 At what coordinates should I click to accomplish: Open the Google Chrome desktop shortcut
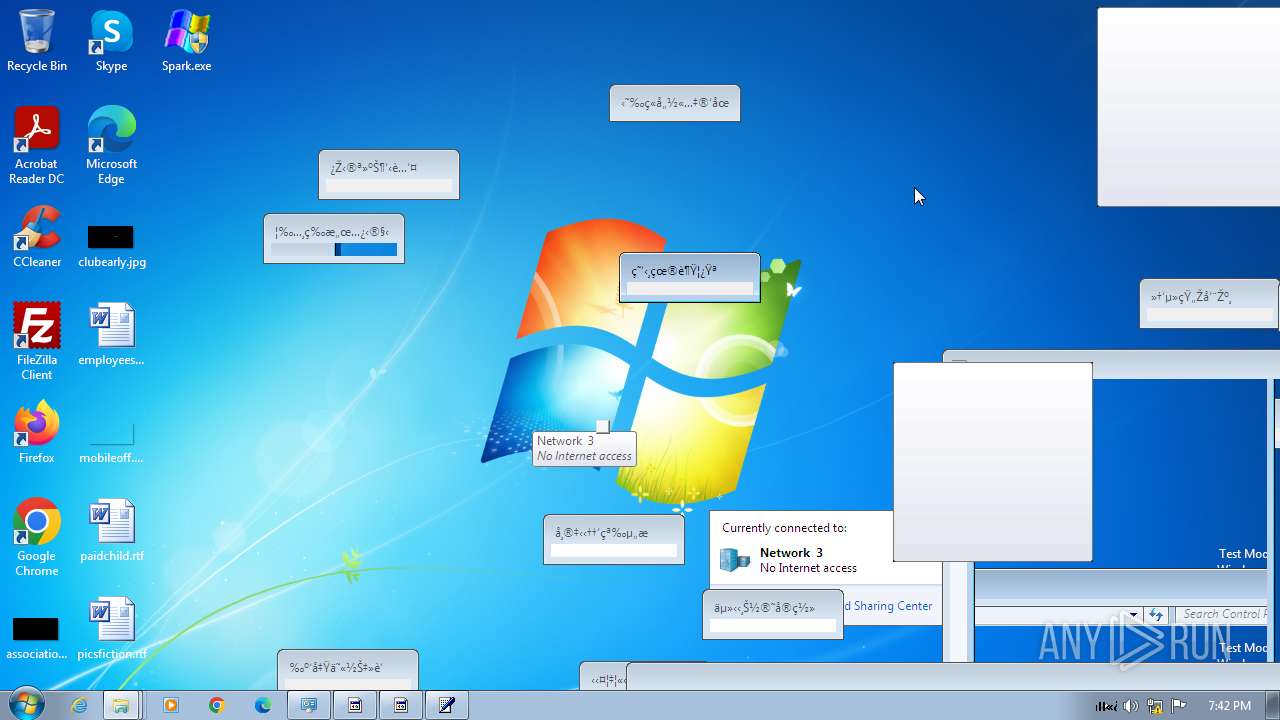click(x=37, y=538)
